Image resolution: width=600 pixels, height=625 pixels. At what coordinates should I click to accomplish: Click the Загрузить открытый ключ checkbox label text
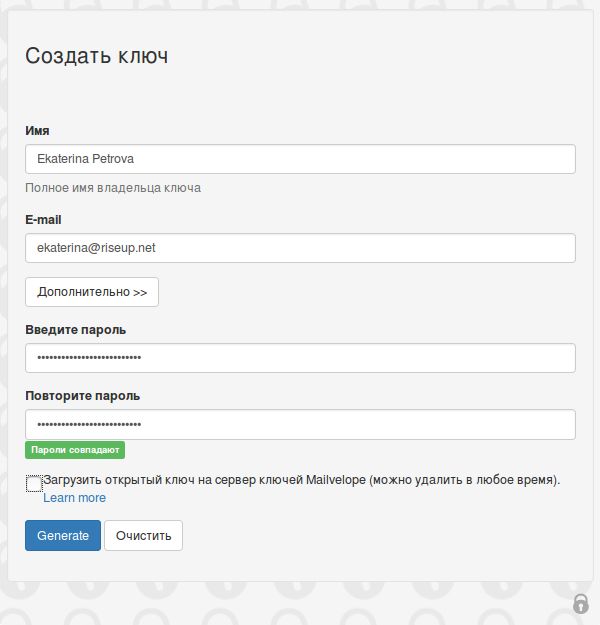pos(301,480)
